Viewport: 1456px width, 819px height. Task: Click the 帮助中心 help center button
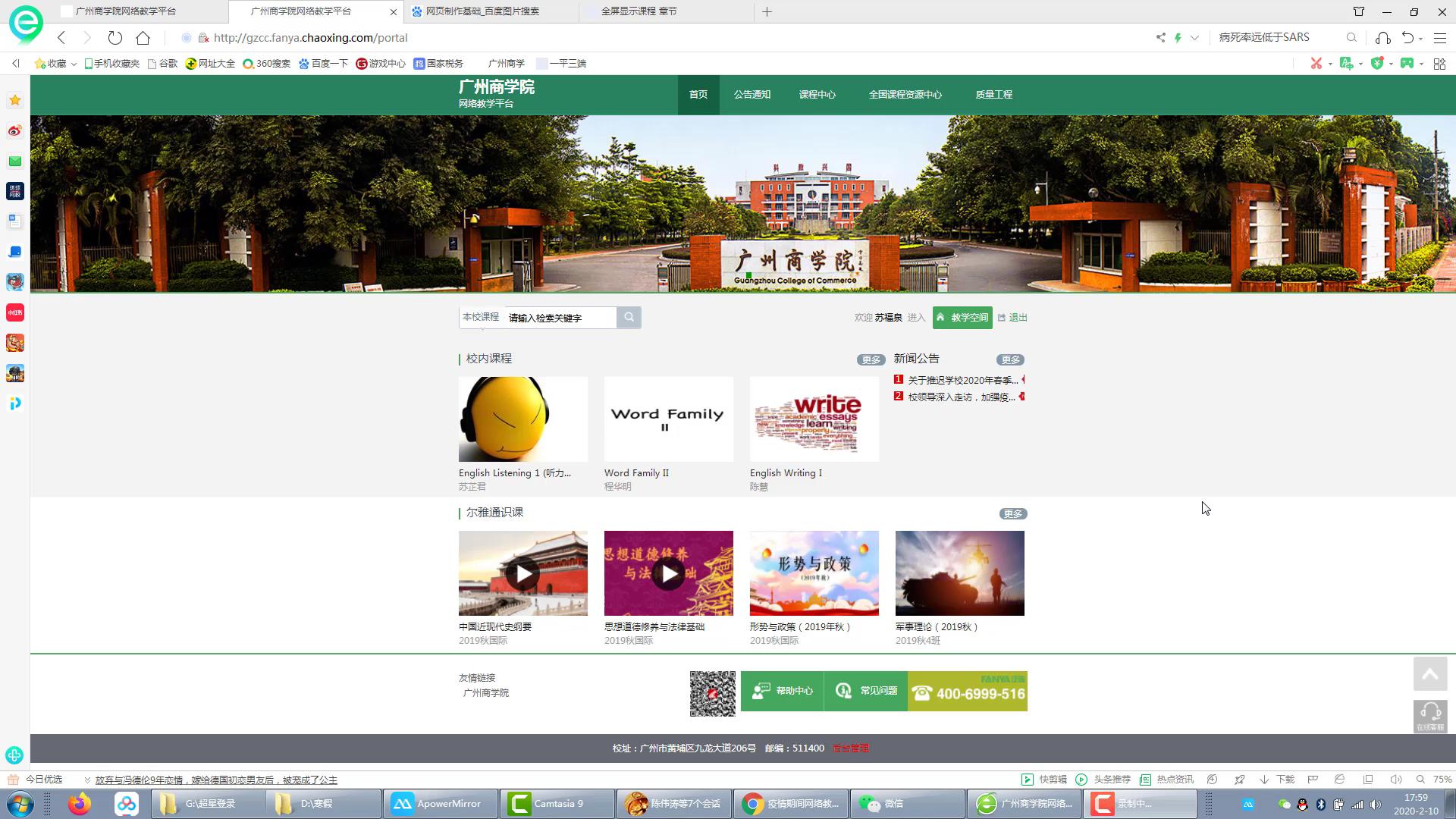pyautogui.click(x=783, y=691)
